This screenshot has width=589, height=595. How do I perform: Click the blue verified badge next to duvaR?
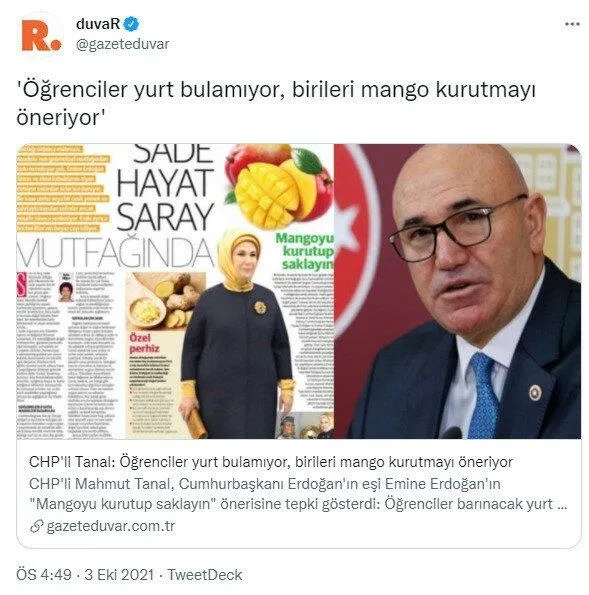[x=132, y=24]
